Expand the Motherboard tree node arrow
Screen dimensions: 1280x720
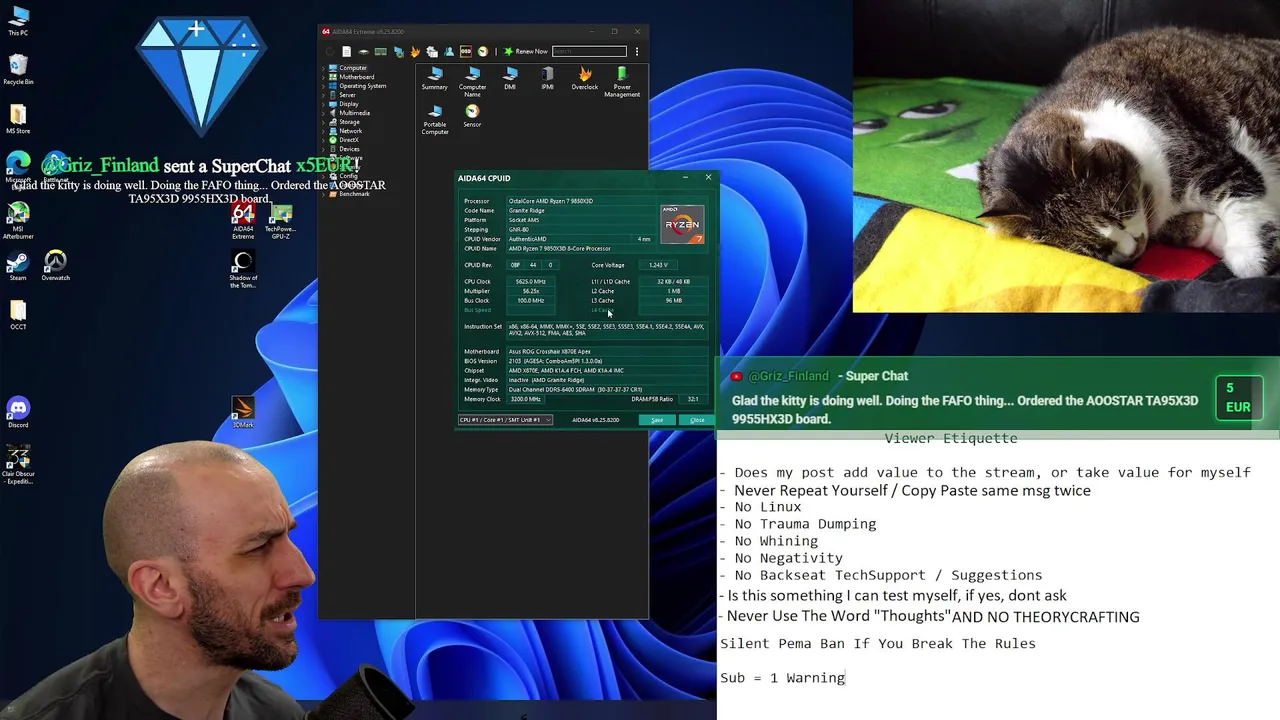tap(324, 77)
